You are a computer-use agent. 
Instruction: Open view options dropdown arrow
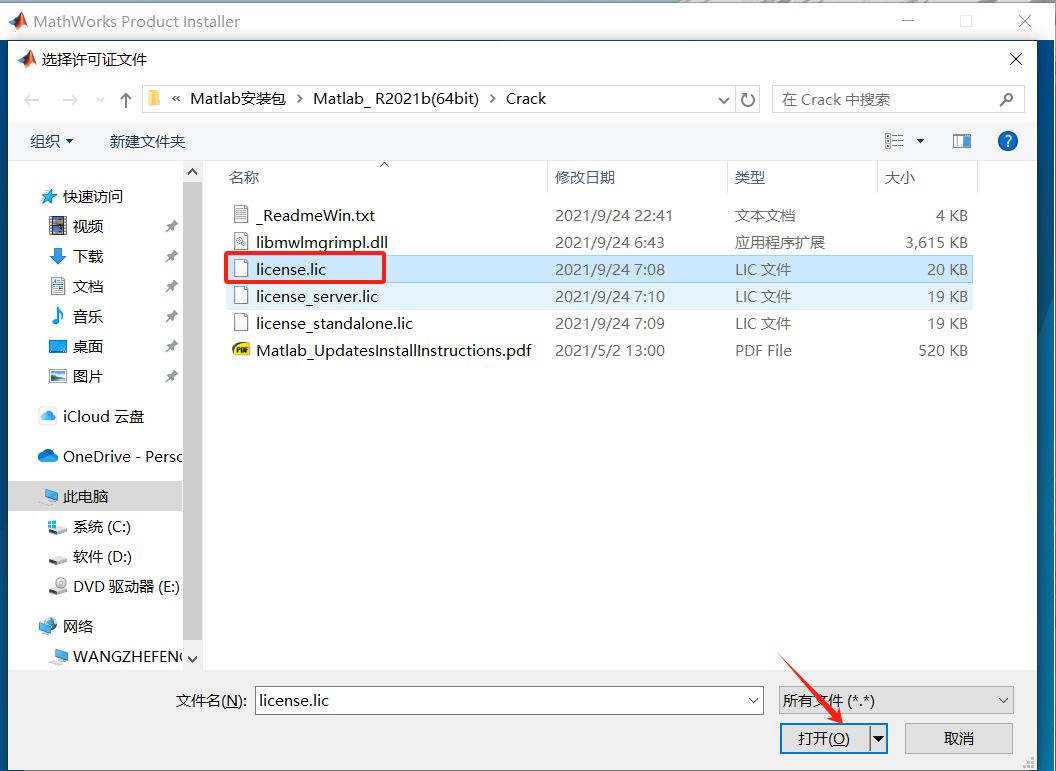(x=920, y=141)
